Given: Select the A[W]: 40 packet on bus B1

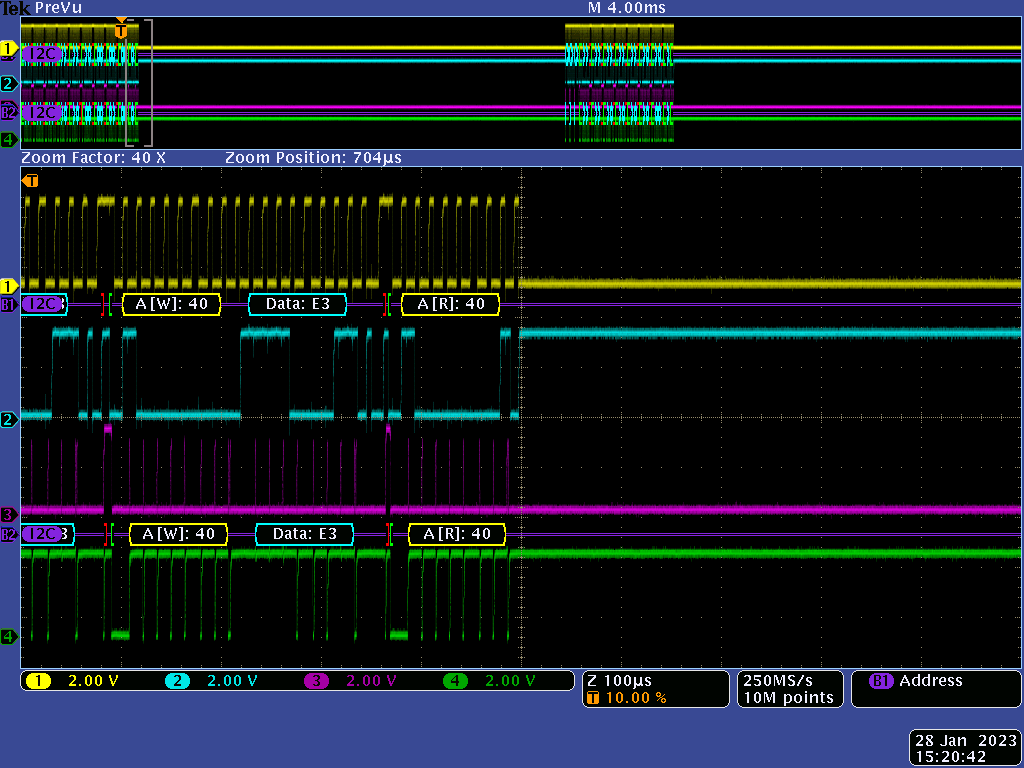Looking at the screenshot, I should point(172,304).
